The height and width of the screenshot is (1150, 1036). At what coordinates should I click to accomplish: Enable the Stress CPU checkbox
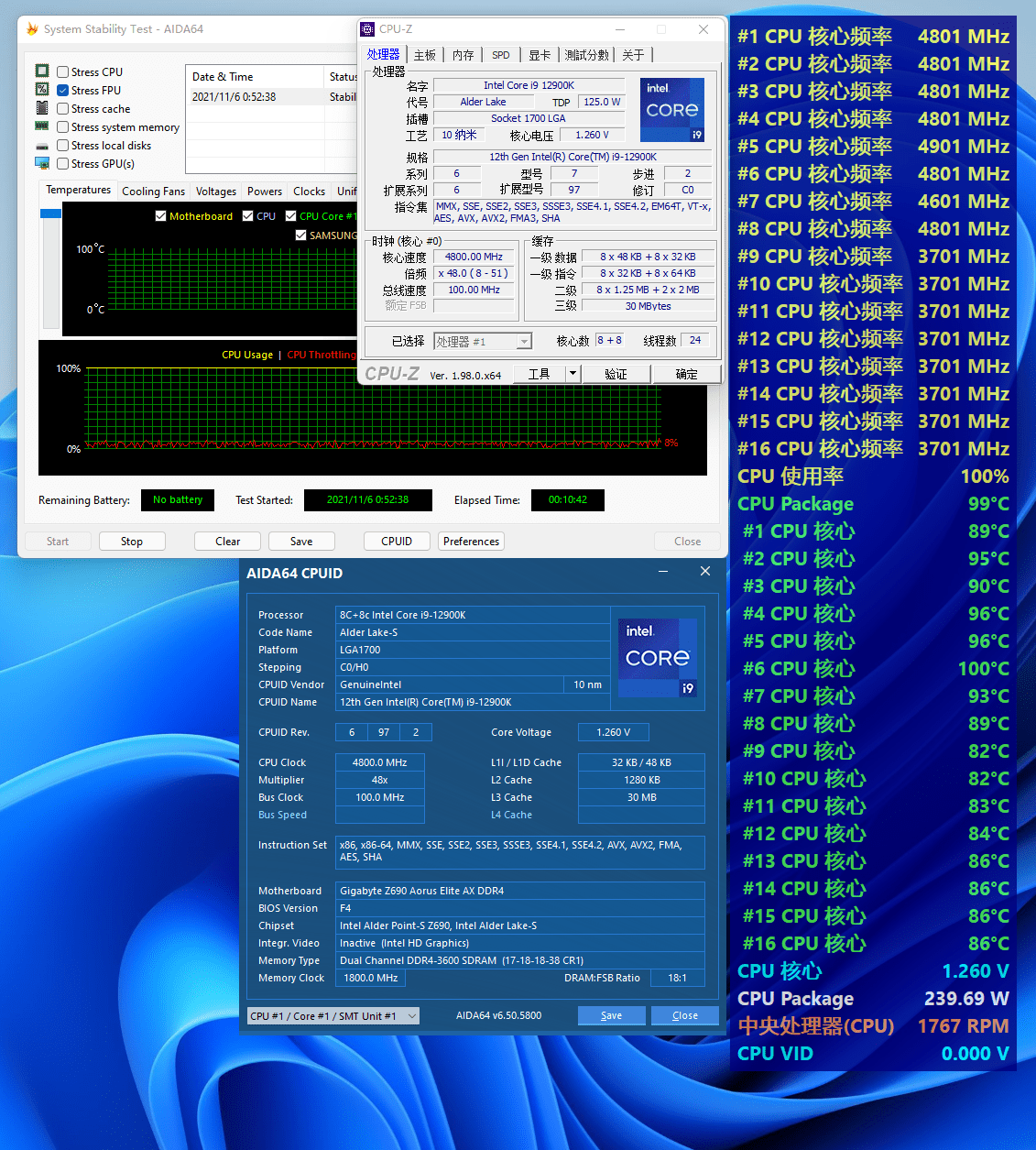pos(63,71)
